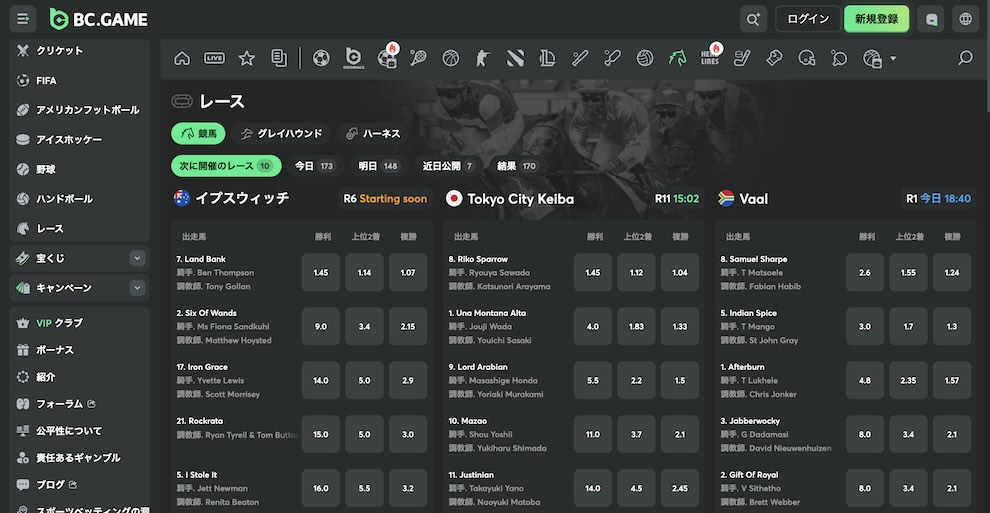Switch to グレイハウンド tab
The image size is (990, 513).
tap(282, 133)
